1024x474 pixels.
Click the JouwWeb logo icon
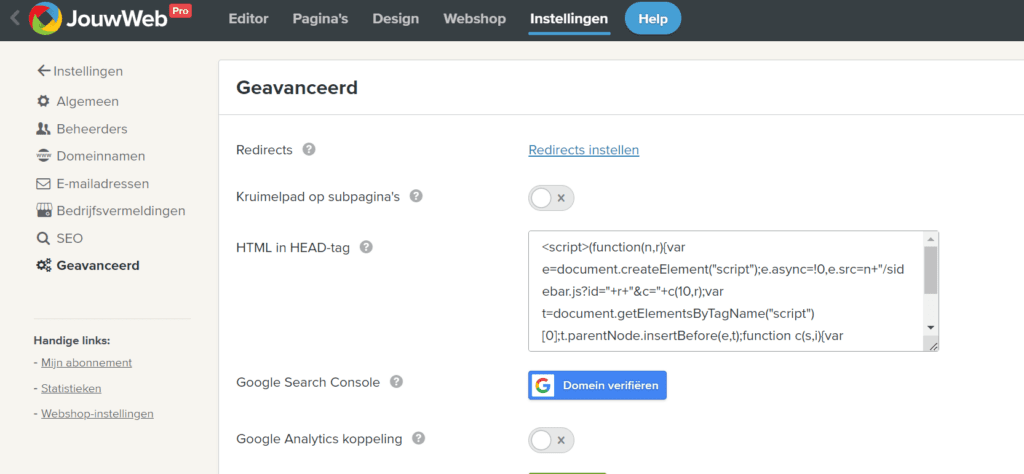point(44,19)
